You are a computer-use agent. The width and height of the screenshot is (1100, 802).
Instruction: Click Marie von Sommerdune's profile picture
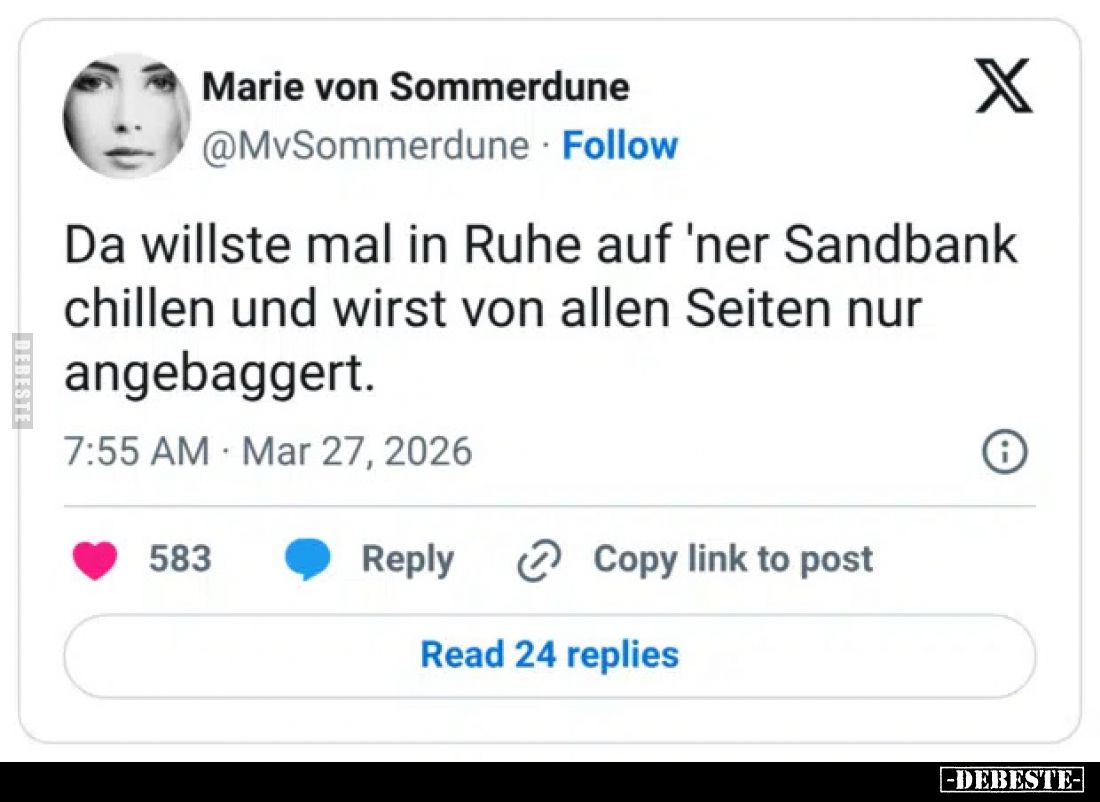click(125, 116)
